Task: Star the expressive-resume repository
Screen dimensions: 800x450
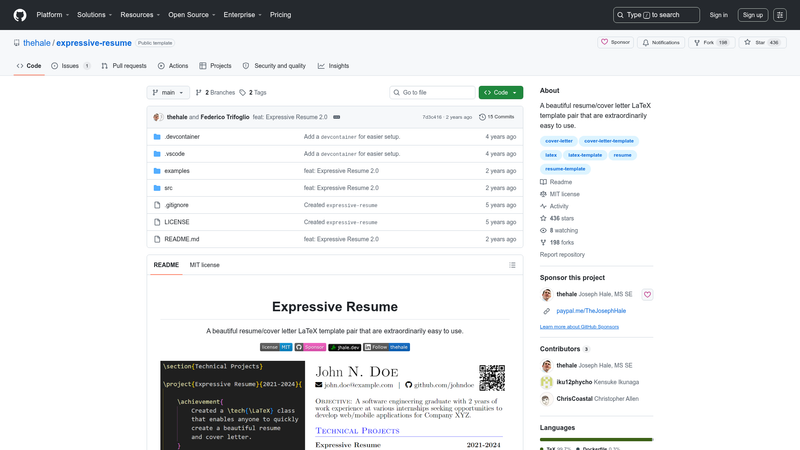Action: point(762,42)
